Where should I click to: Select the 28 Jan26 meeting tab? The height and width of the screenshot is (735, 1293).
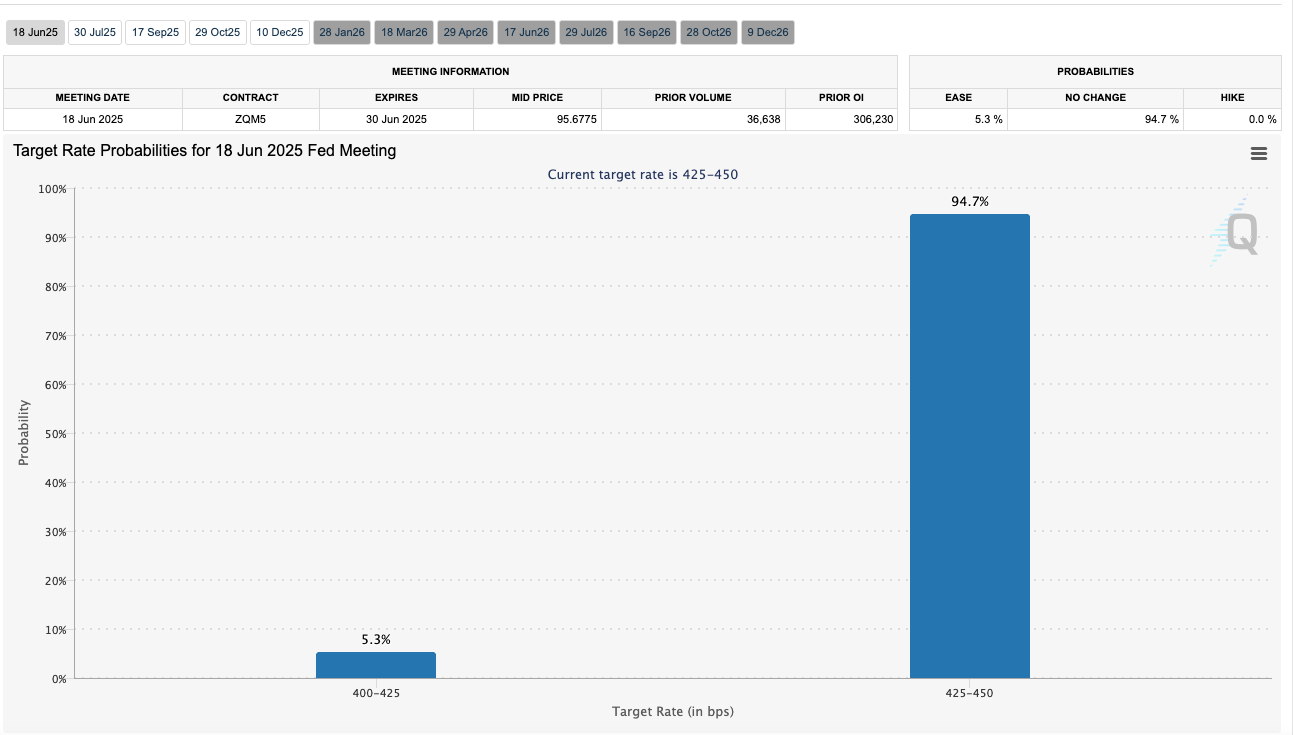click(x=342, y=33)
